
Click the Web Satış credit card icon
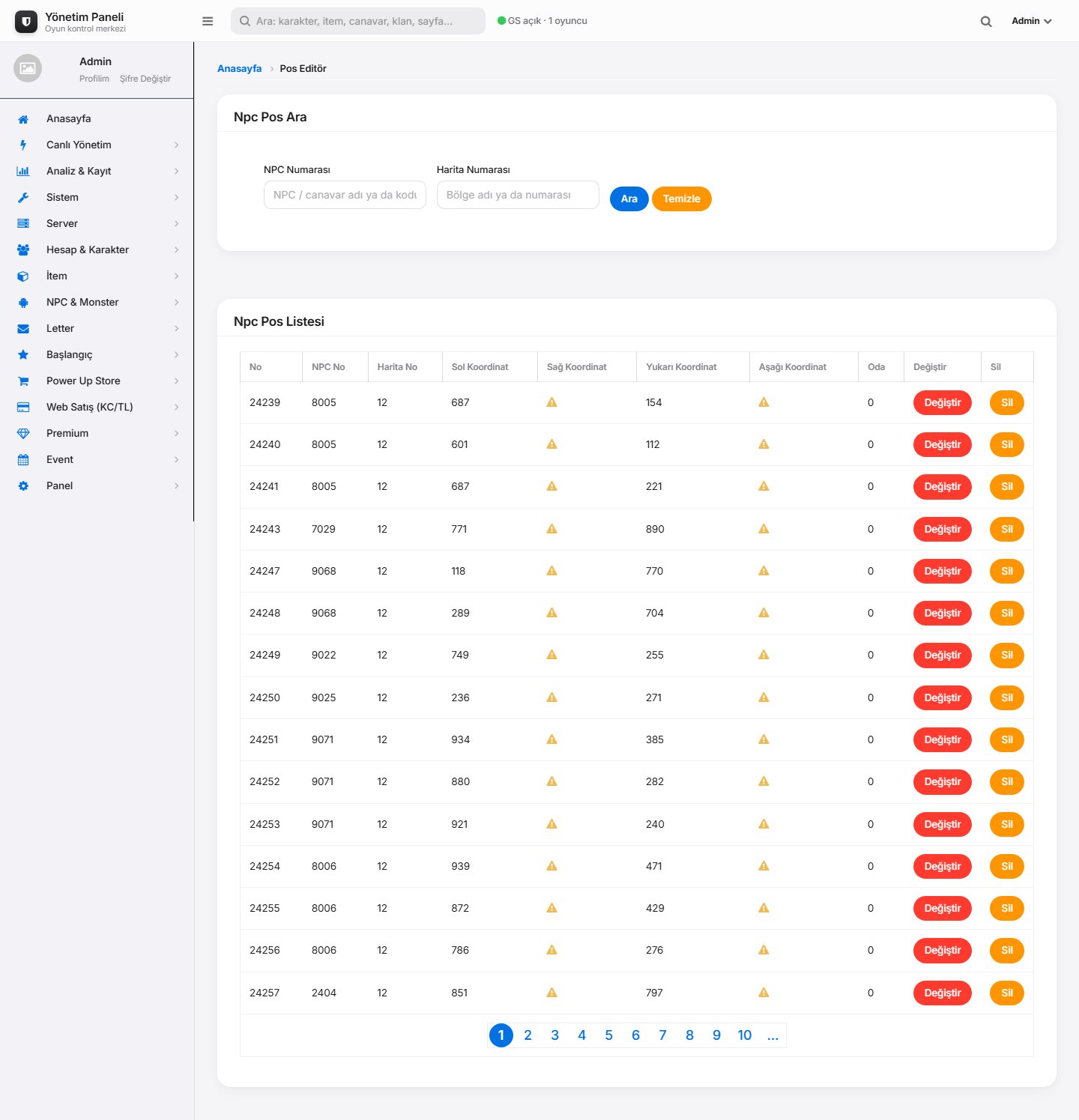tap(23, 408)
